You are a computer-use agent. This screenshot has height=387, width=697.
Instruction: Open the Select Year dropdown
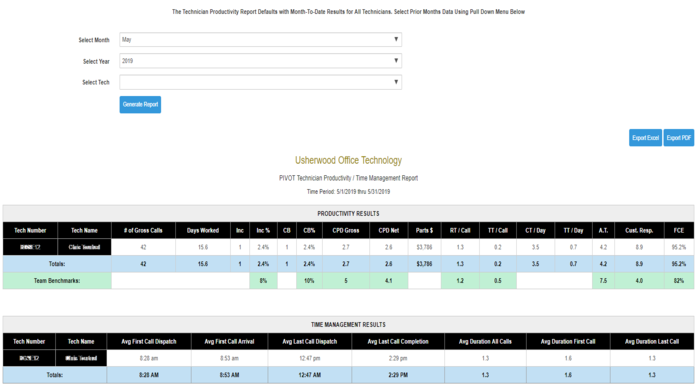click(260, 61)
